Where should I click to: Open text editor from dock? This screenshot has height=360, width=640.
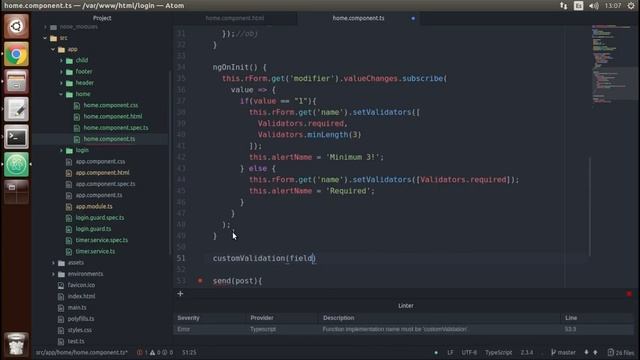click(16, 109)
